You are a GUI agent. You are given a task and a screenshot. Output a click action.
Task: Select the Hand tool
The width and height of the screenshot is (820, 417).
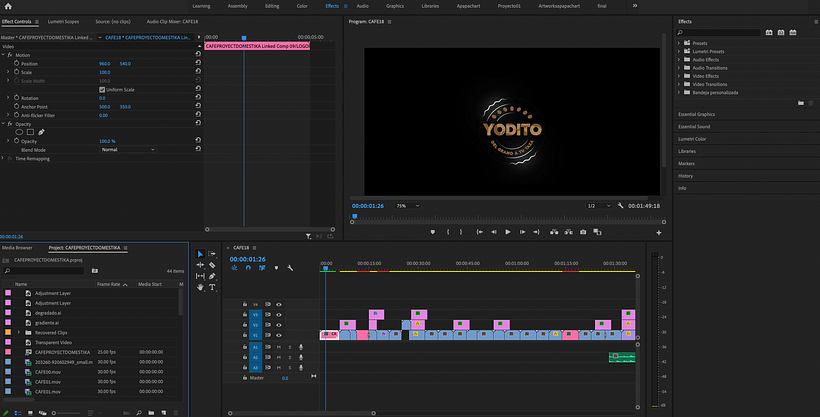coord(200,287)
